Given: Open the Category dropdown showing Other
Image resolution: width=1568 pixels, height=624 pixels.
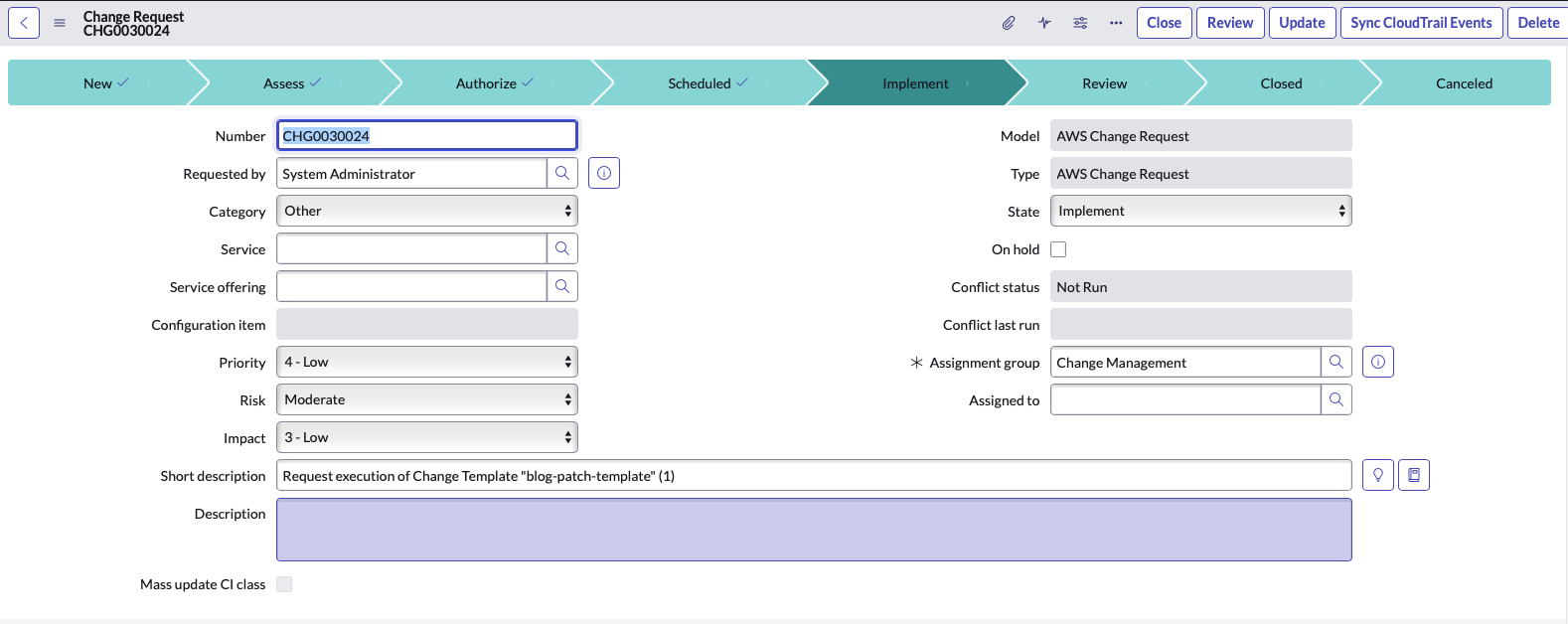Looking at the screenshot, I should point(427,211).
